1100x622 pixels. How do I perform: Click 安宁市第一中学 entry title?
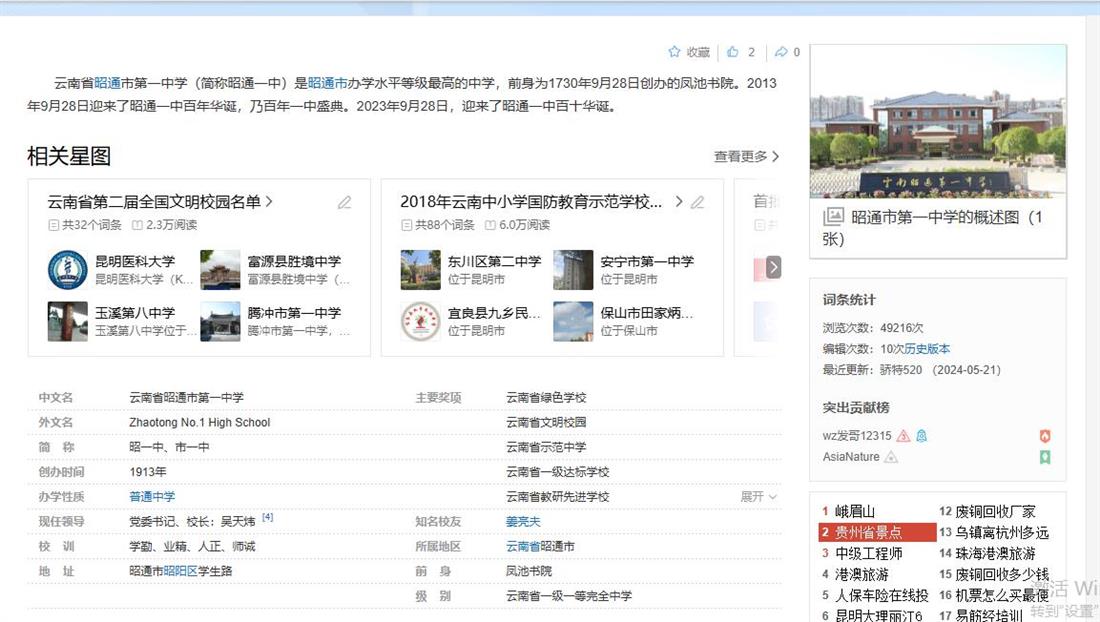[647, 262]
